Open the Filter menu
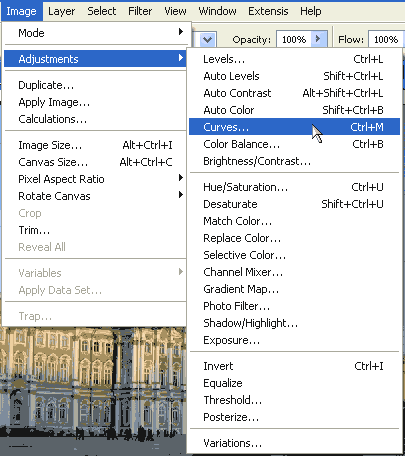 pyautogui.click(x=140, y=11)
